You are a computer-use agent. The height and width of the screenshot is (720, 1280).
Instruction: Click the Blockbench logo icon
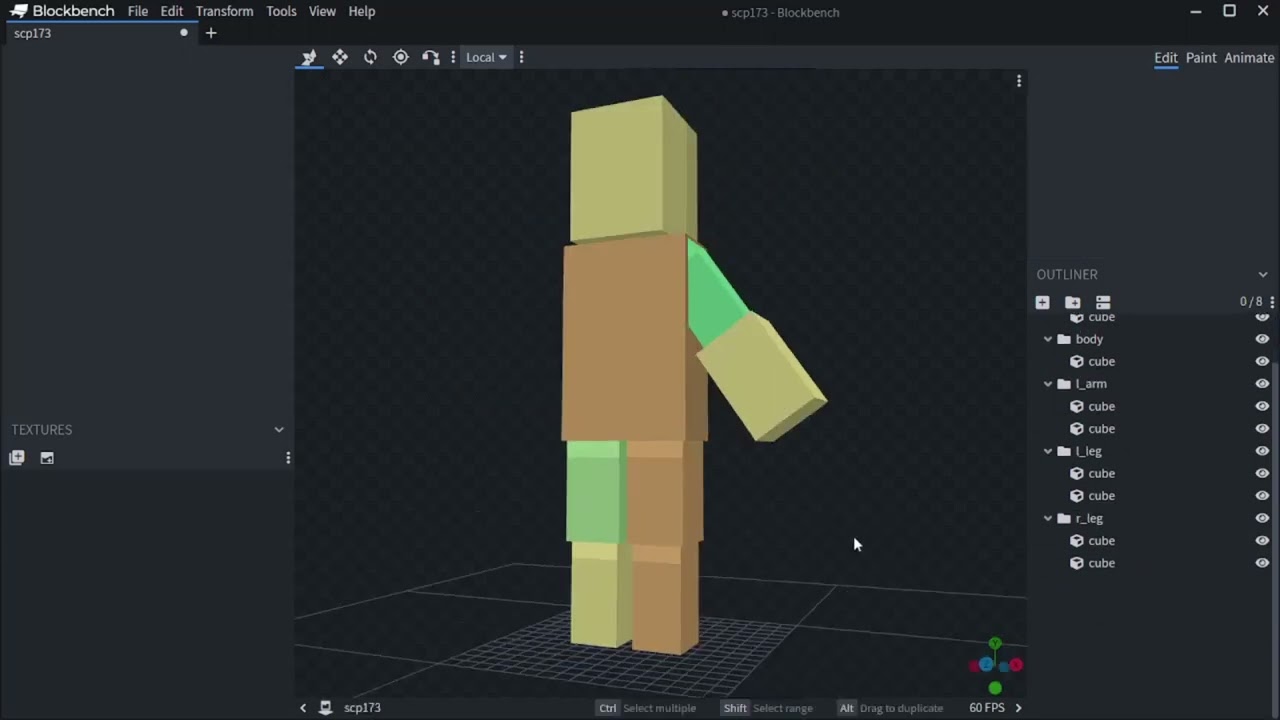coord(18,11)
